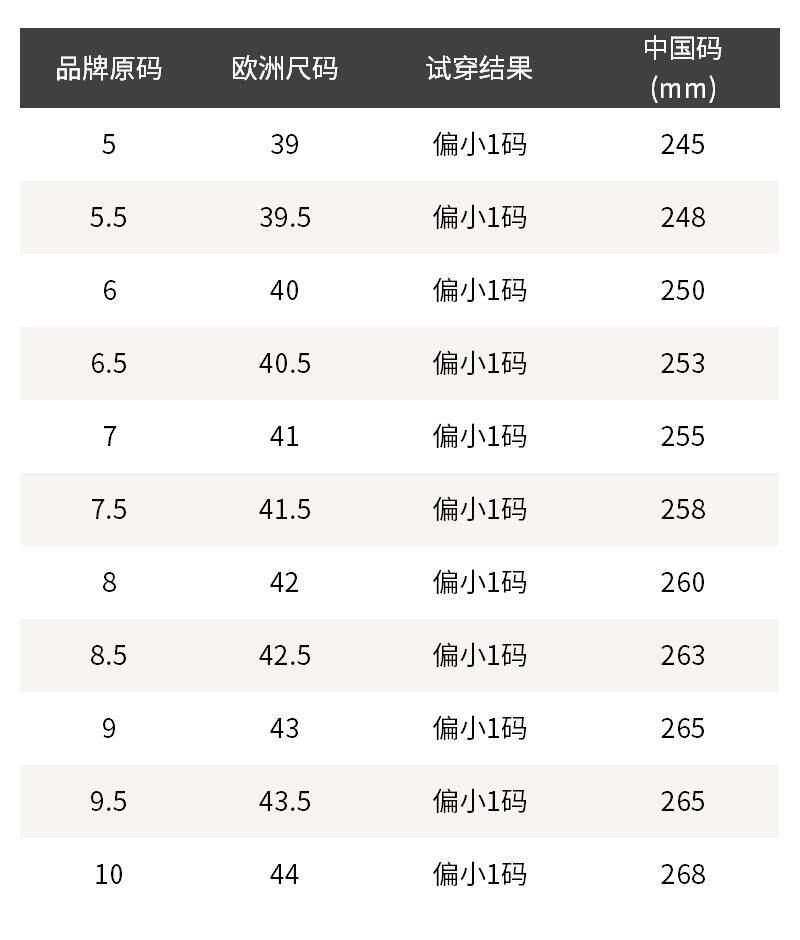Click the 品牌原码 column header
The height and width of the screenshot is (940, 800).
tap(108, 68)
